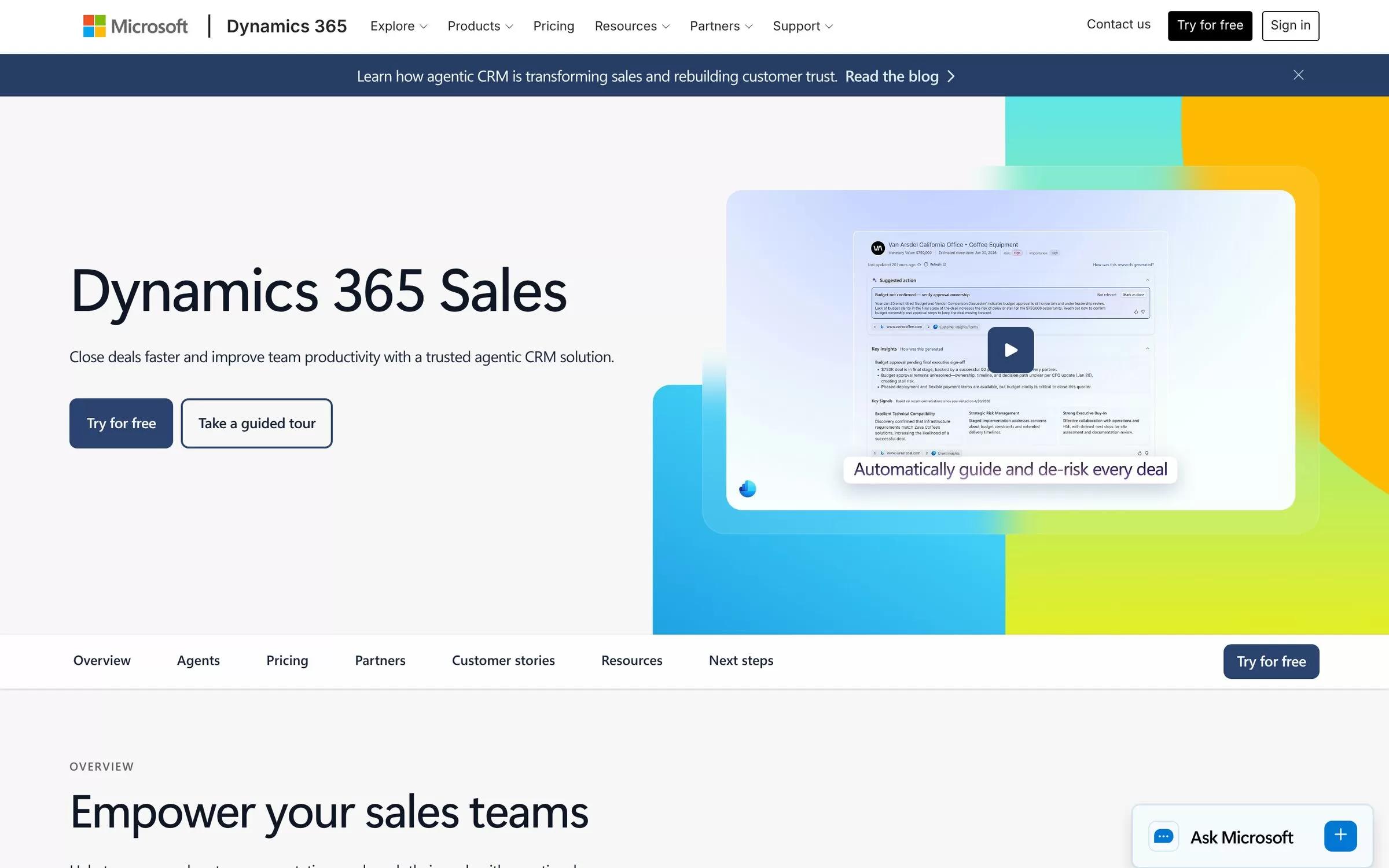Select the Agents tab
Screen dimensions: 1389x868
pyautogui.click(x=198, y=660)
